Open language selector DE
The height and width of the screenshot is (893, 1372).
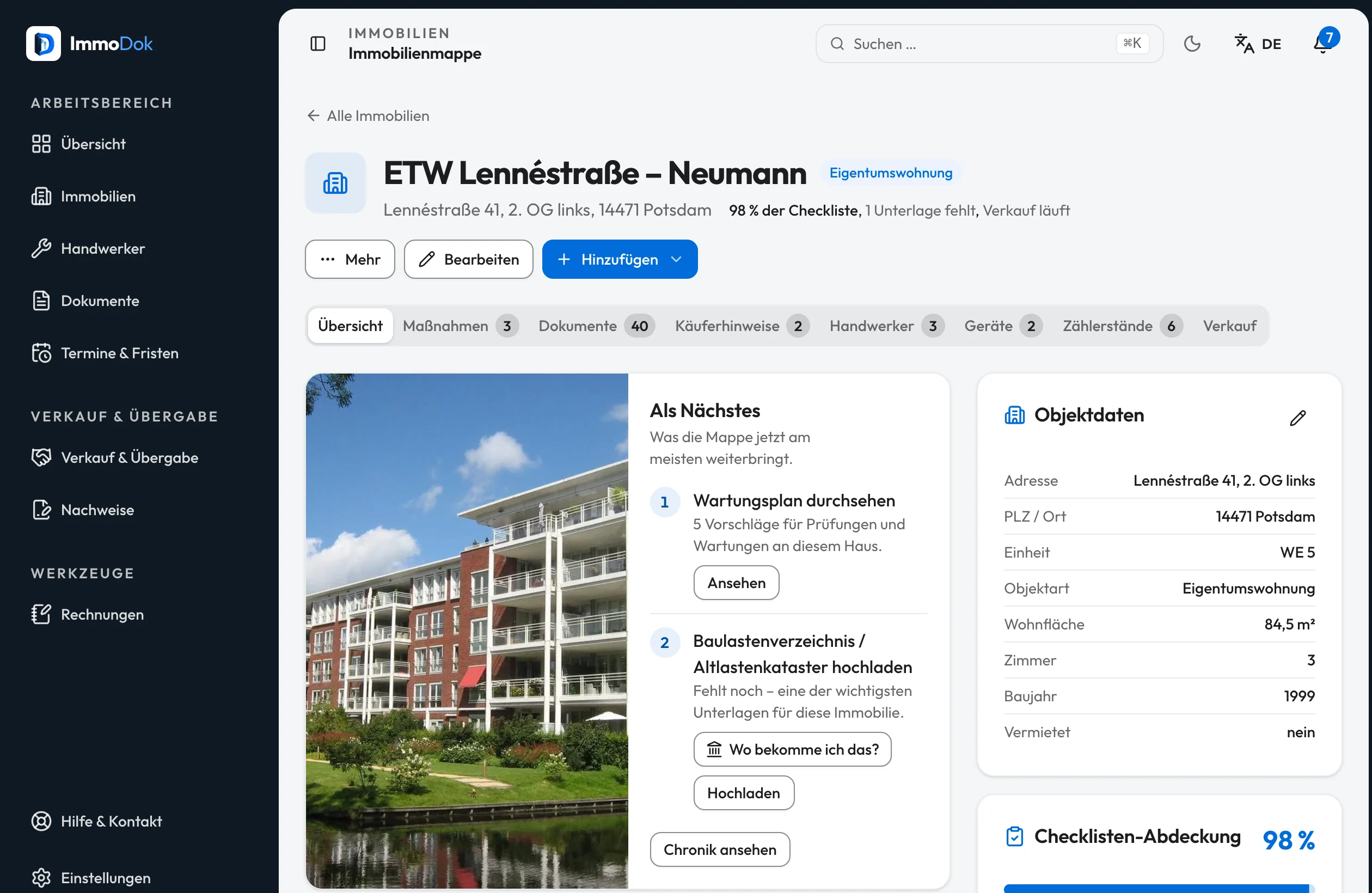(1258, 44)
